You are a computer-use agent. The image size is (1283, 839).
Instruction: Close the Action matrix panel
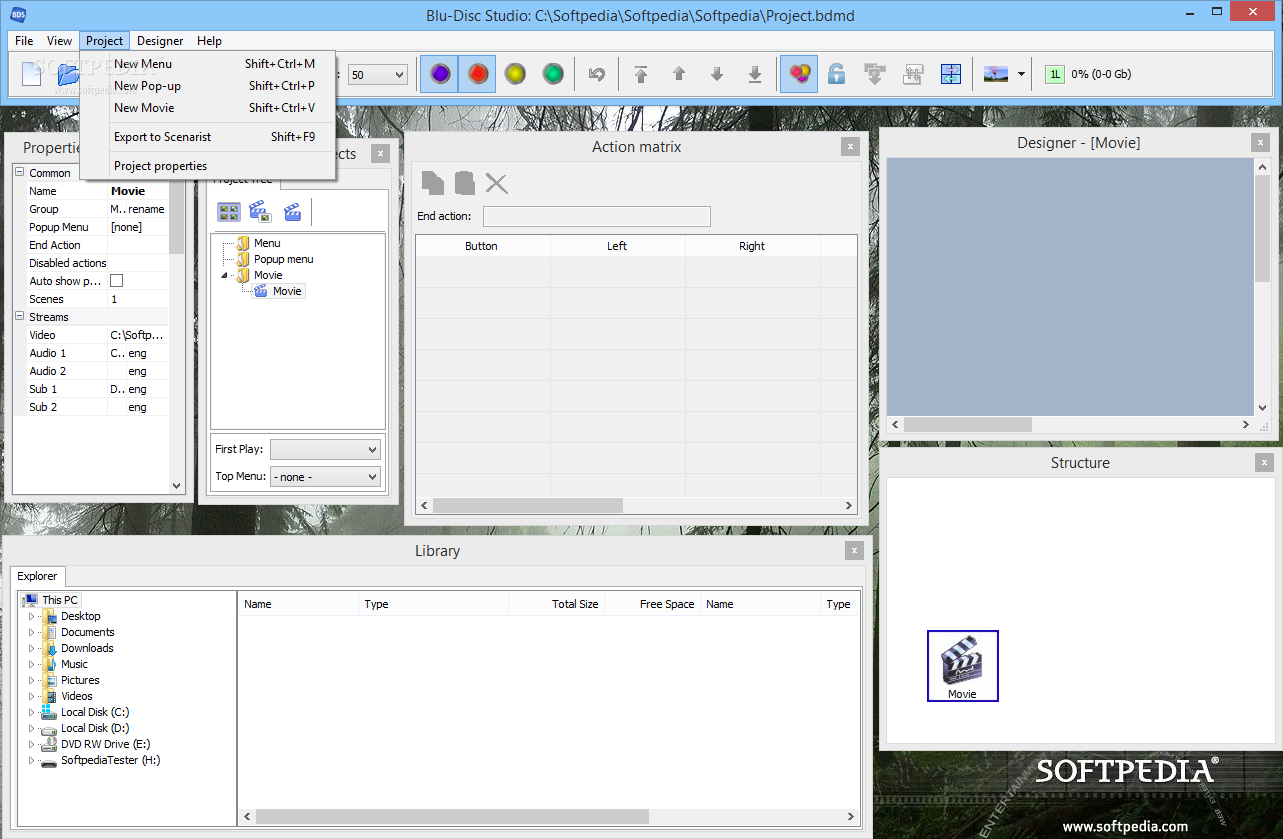pos(850,147)
